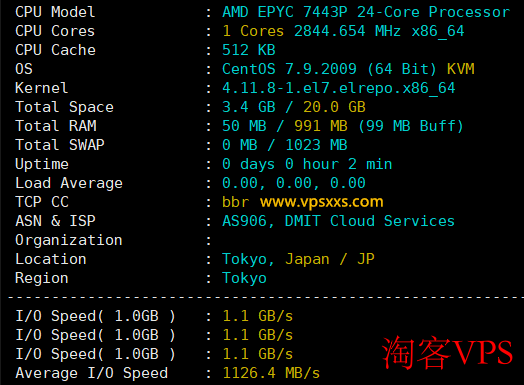This screenshot has height=385, width=524.
Task: Click the 1 Cores text
Action: (x=253, y=31)
